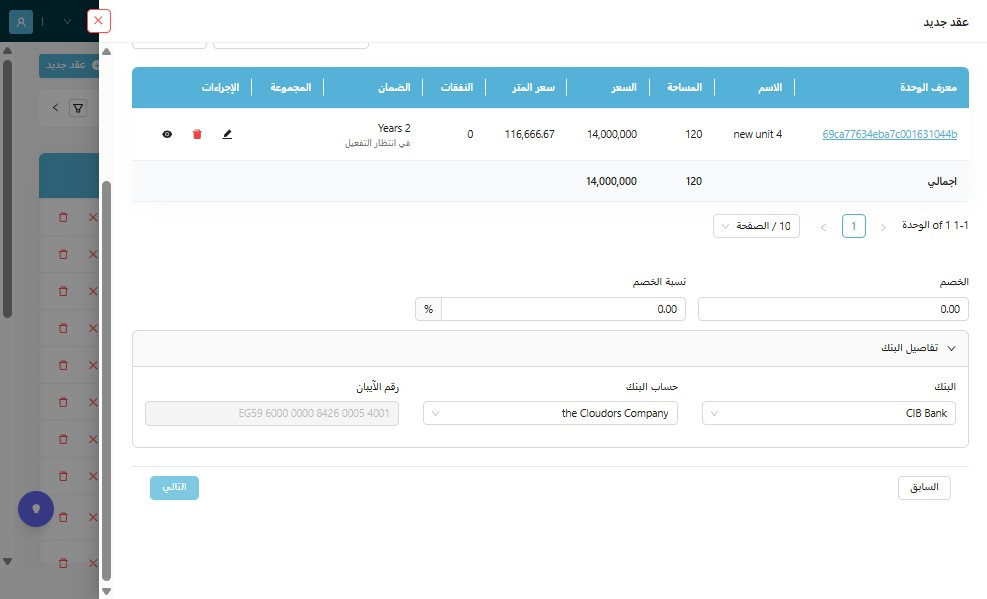Select the name cell new unit 4
This screenshot has width=987, height=599.
[757, 134]
